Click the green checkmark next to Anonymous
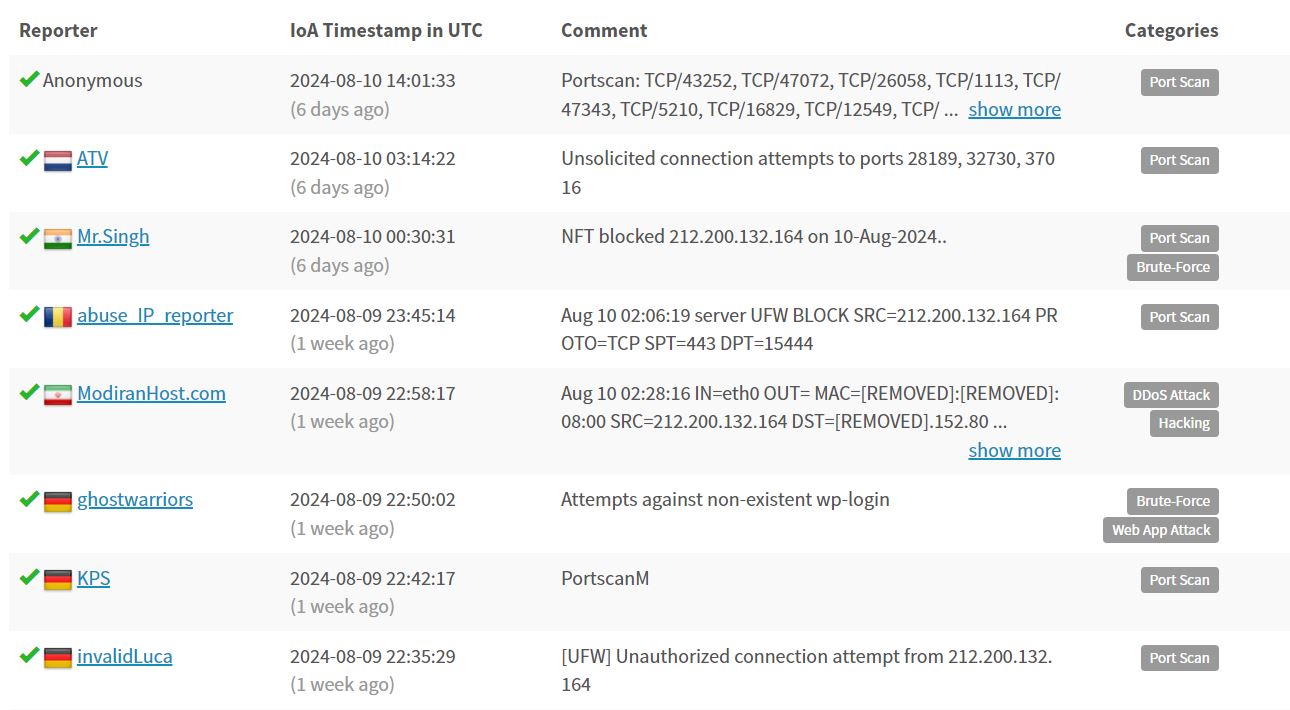 pos(29,79)
